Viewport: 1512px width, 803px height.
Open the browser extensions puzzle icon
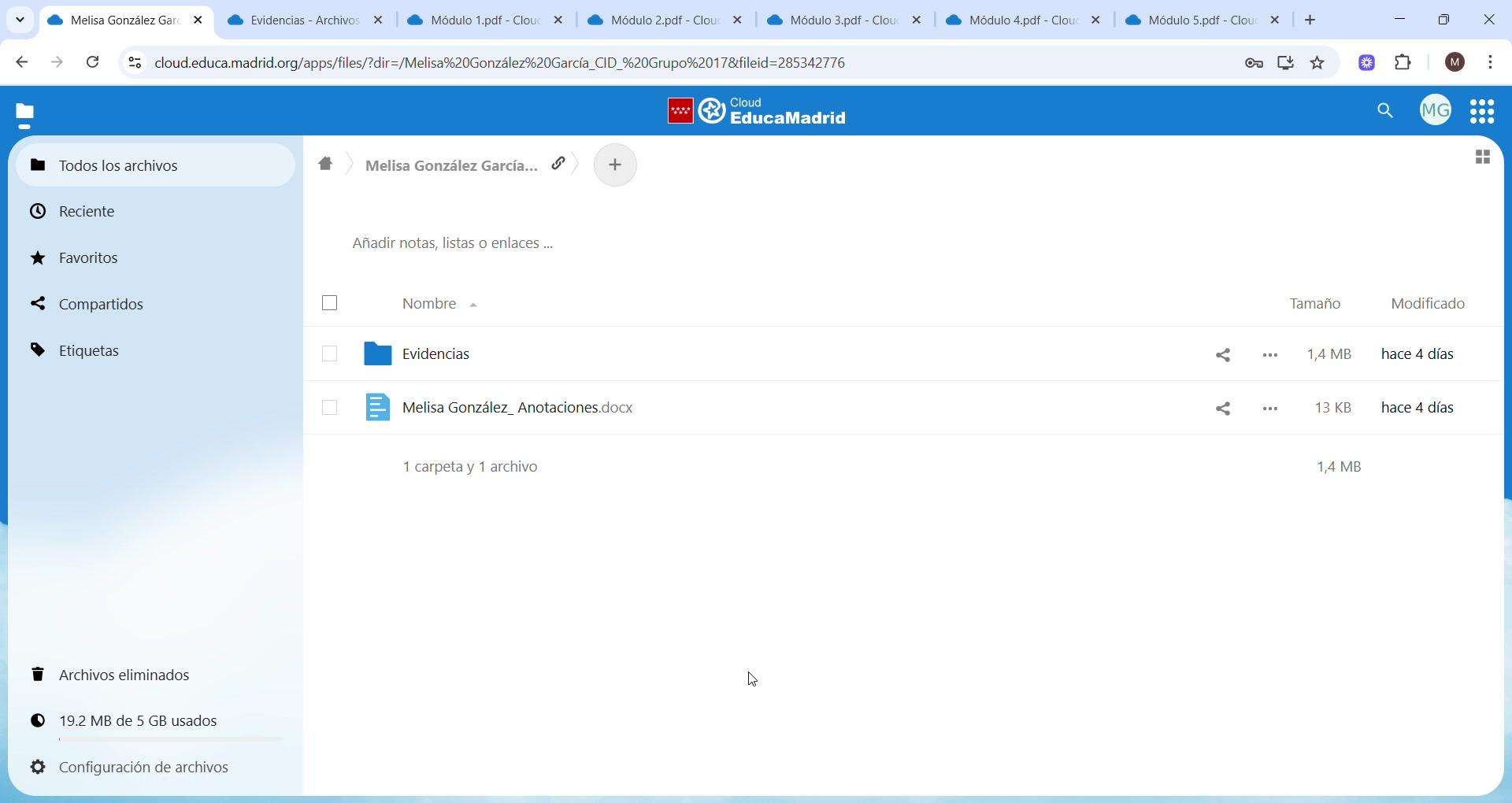pos(1403,63)
